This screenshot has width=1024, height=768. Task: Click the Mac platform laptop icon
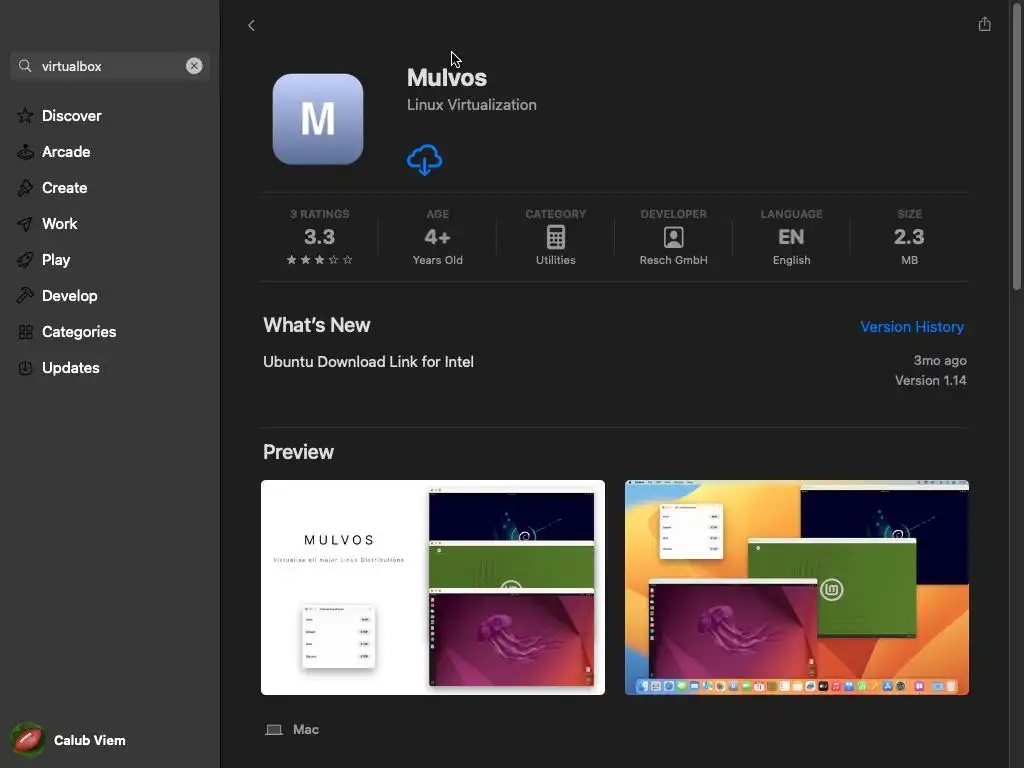coord(274,729)
